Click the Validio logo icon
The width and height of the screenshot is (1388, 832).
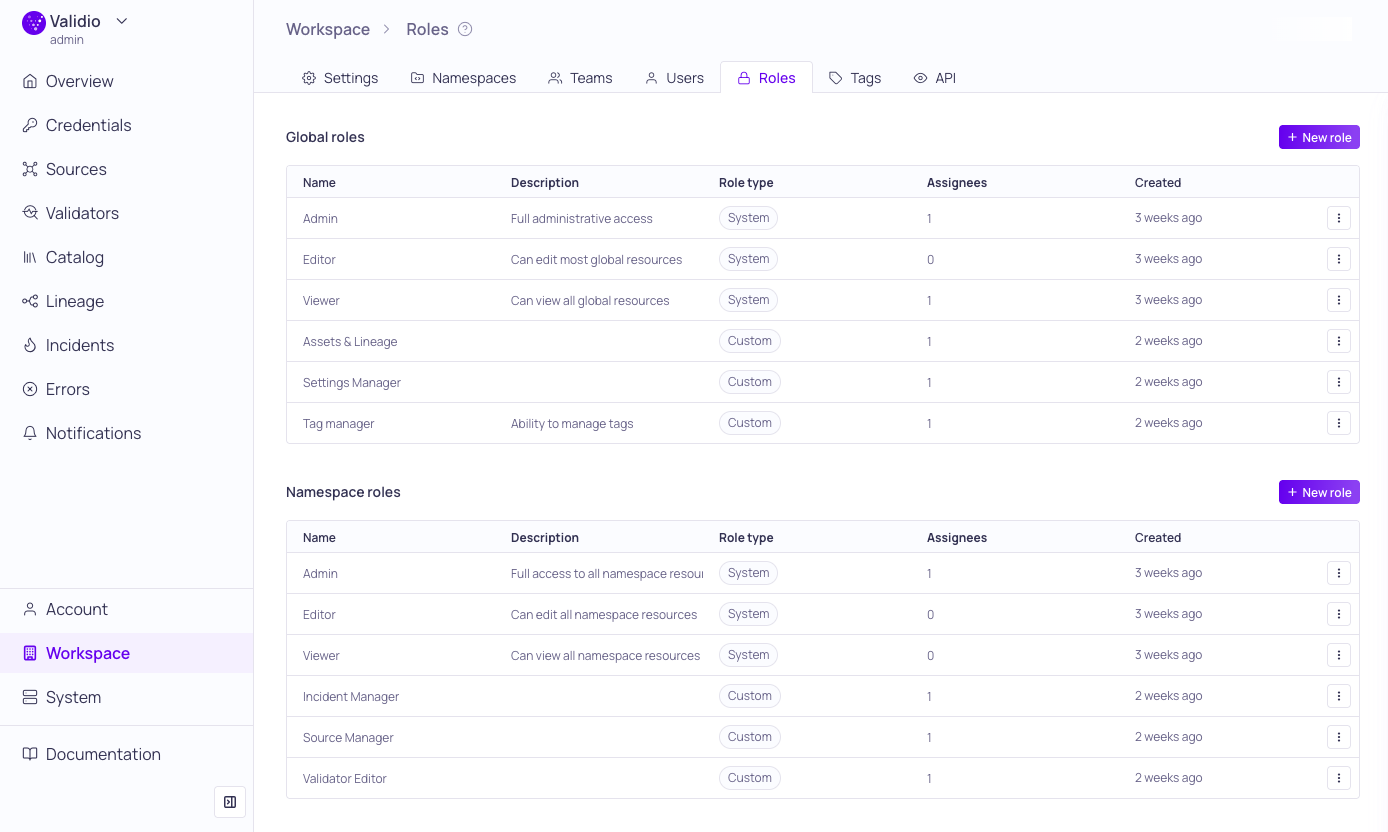[34, 23]
